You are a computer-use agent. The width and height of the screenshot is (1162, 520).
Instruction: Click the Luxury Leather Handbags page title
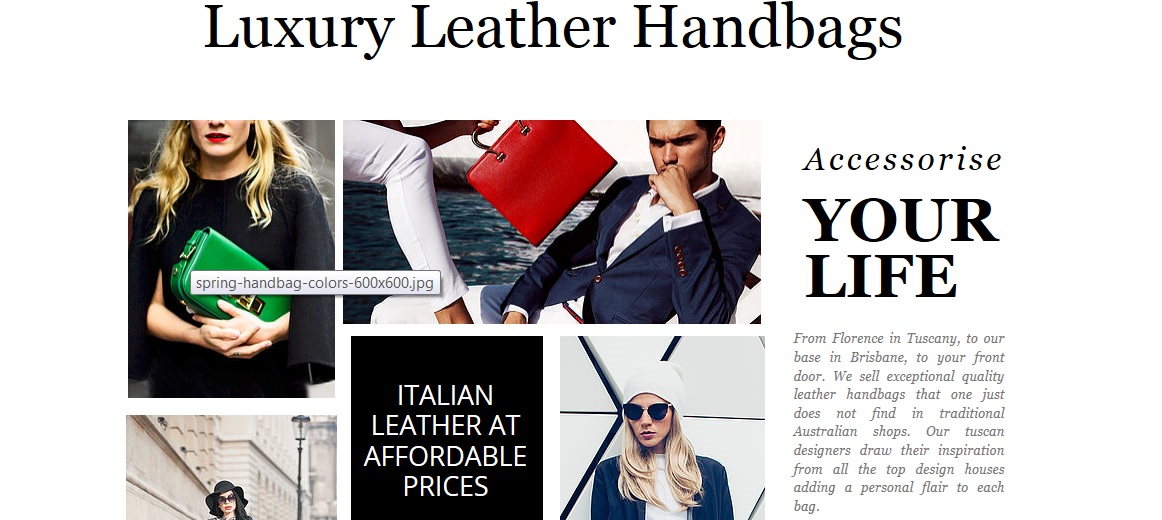pyautogui.click(x=552, y=28)
